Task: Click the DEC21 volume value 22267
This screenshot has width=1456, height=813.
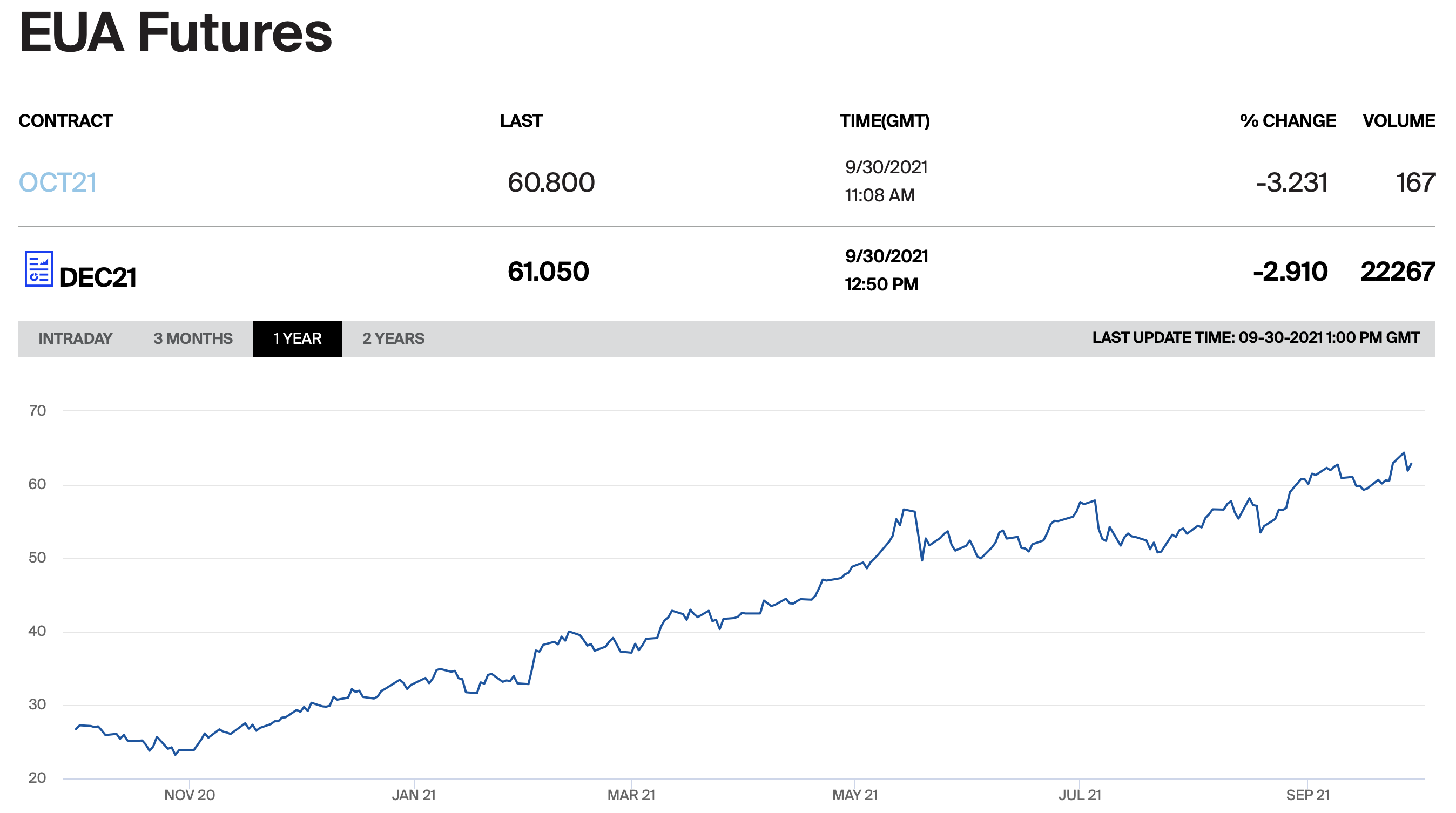Action: pyautogui.click(x=1398, y=272)
